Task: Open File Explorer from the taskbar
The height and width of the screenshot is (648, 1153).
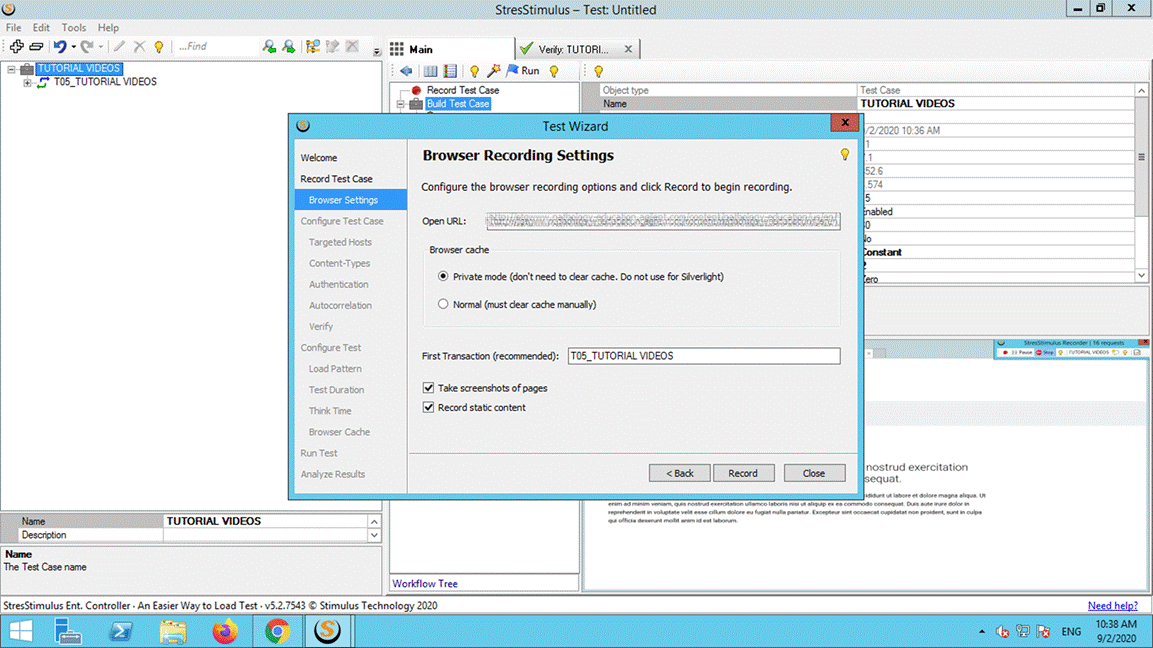Action: pyautogui.click(x=173, y=631)
